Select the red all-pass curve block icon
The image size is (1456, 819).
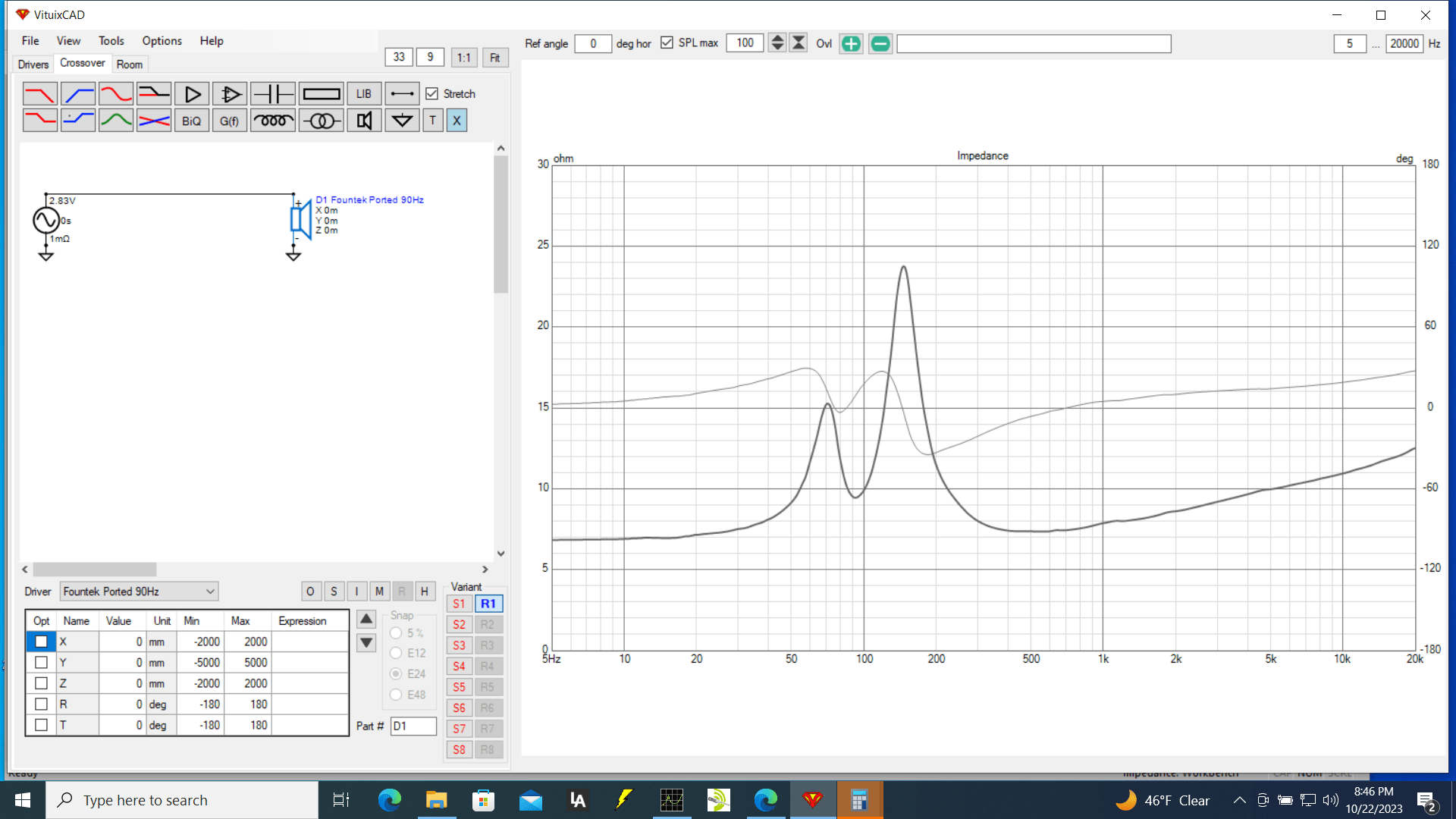pos(116,94)
